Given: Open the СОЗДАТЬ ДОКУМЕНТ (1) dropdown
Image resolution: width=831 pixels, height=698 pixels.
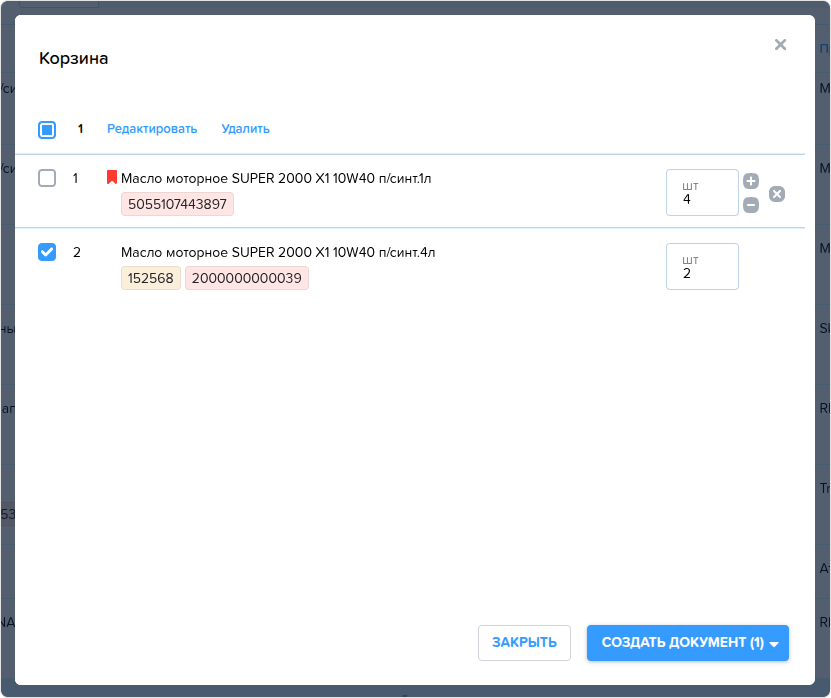Looking at the screenshot, I should pos(688,642).
